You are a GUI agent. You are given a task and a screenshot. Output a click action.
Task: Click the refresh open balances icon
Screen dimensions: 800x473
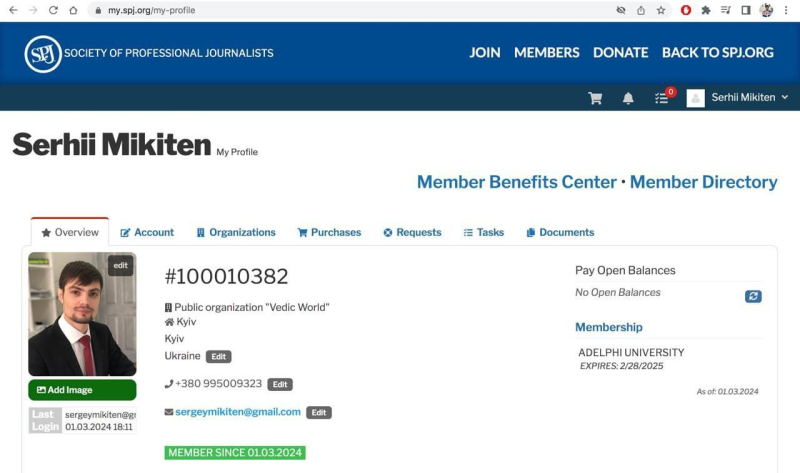(753, 296)
